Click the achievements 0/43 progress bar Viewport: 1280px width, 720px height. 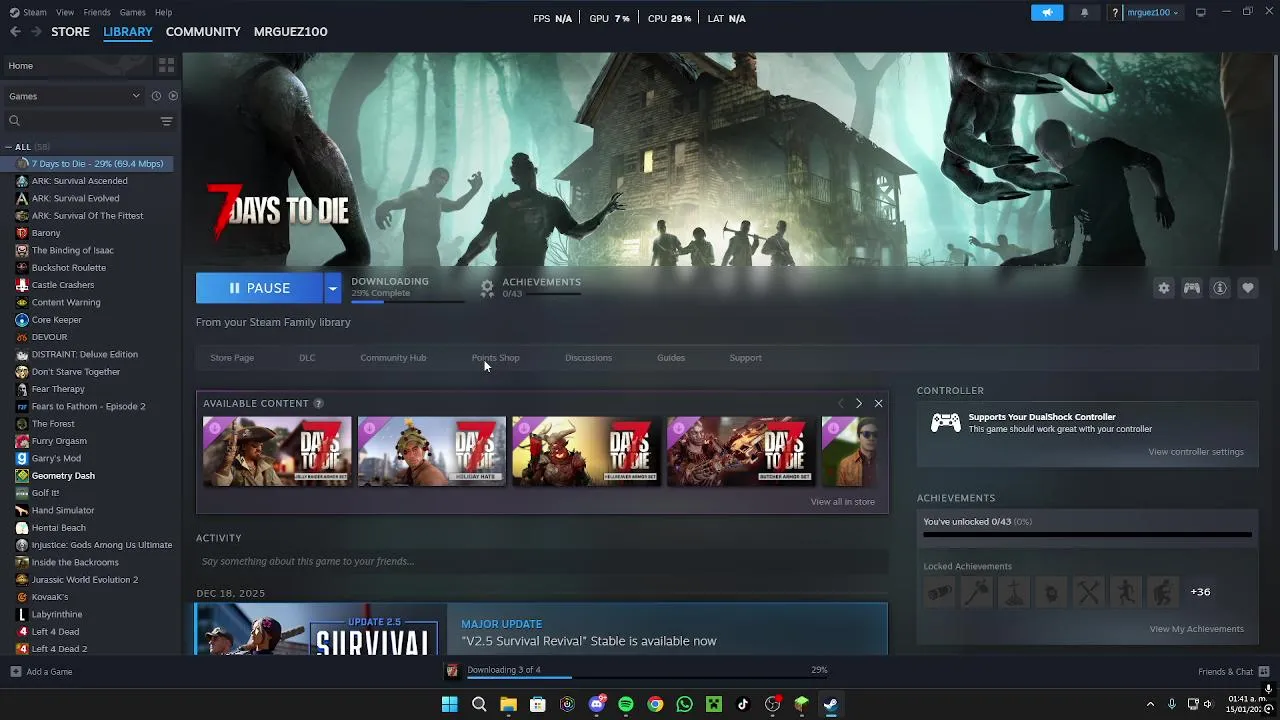pyautogui.click(x=541, y=294)
